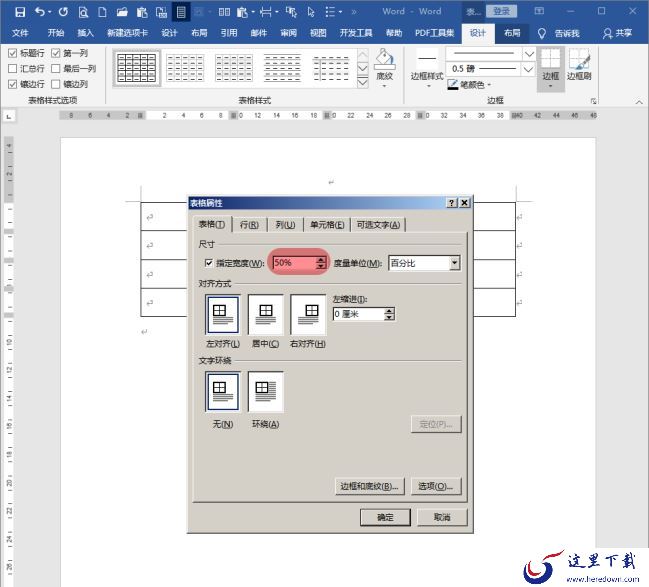Click the Save icon in quick access toolbar
Image resolution: width=649 pixels, height=587 pixels.
20,12
